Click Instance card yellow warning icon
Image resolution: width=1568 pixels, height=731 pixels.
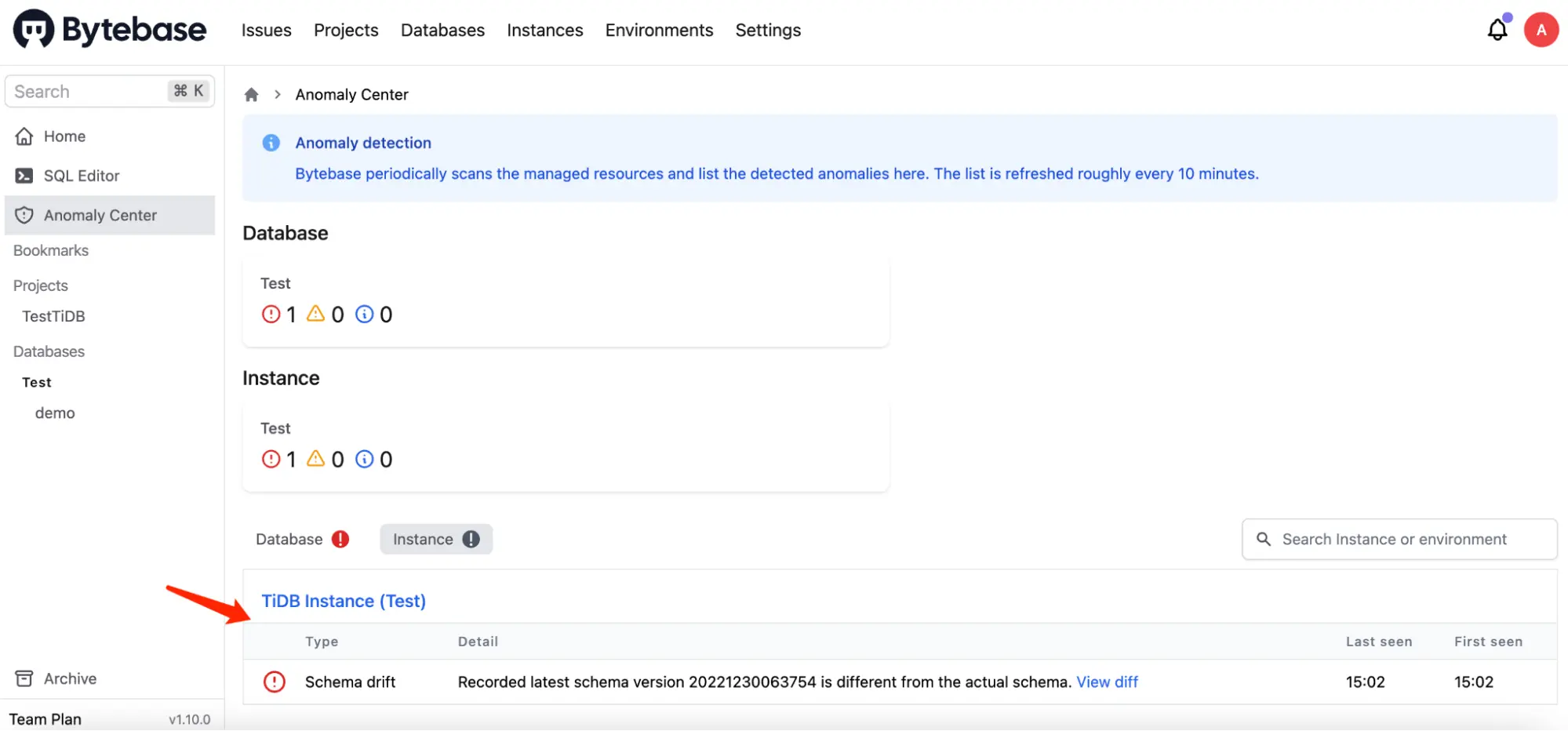(x=315, y=458)
